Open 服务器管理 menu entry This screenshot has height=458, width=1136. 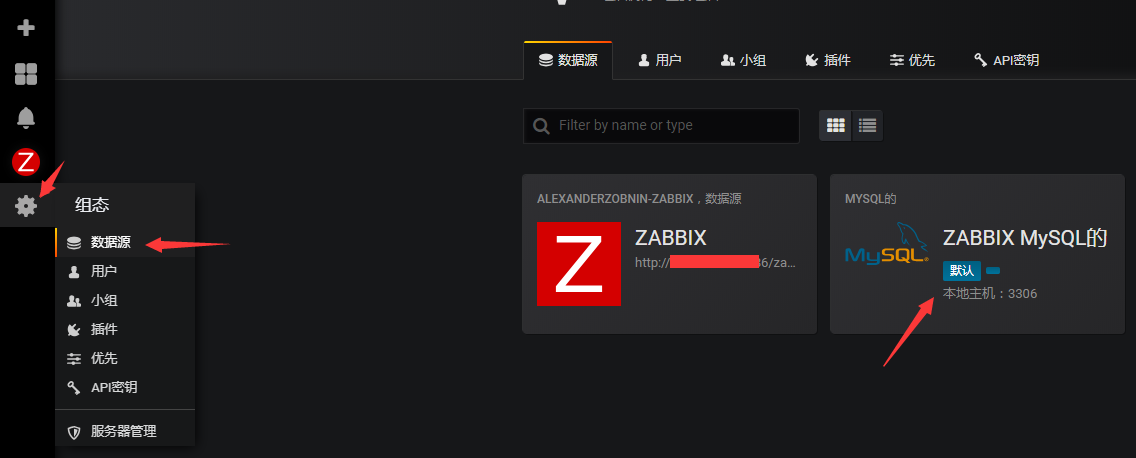[x=125, y=432]
